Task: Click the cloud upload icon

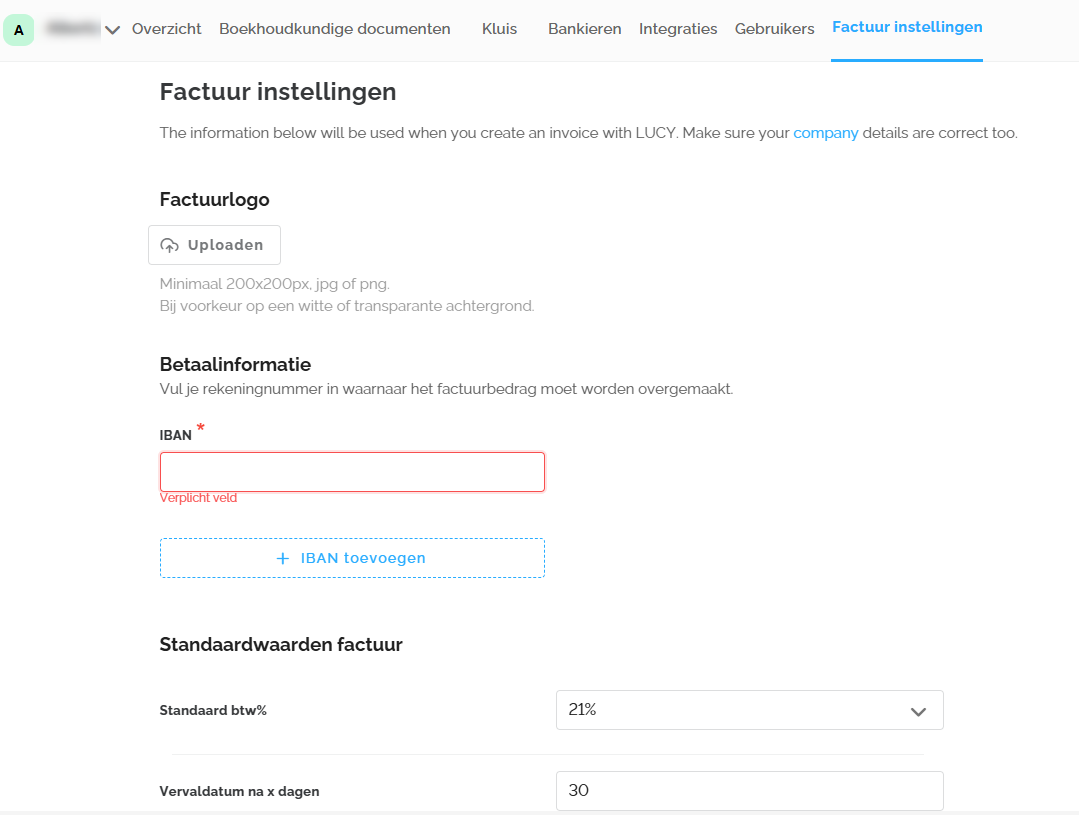Action: [170, 245]
